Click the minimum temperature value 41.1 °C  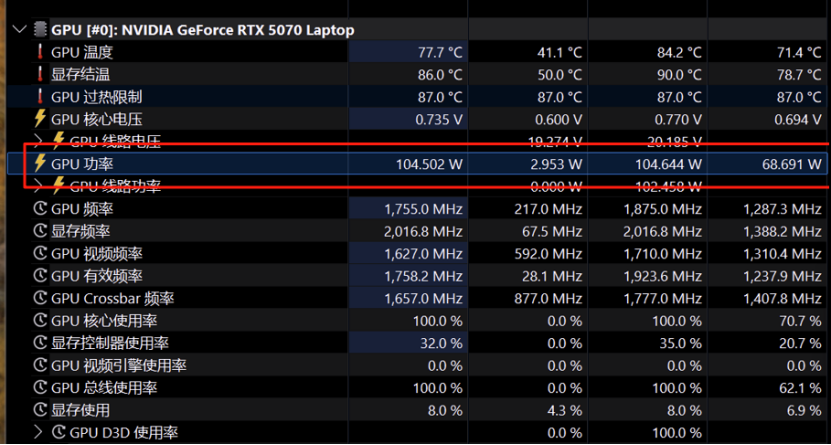click(x=559, y=52)
